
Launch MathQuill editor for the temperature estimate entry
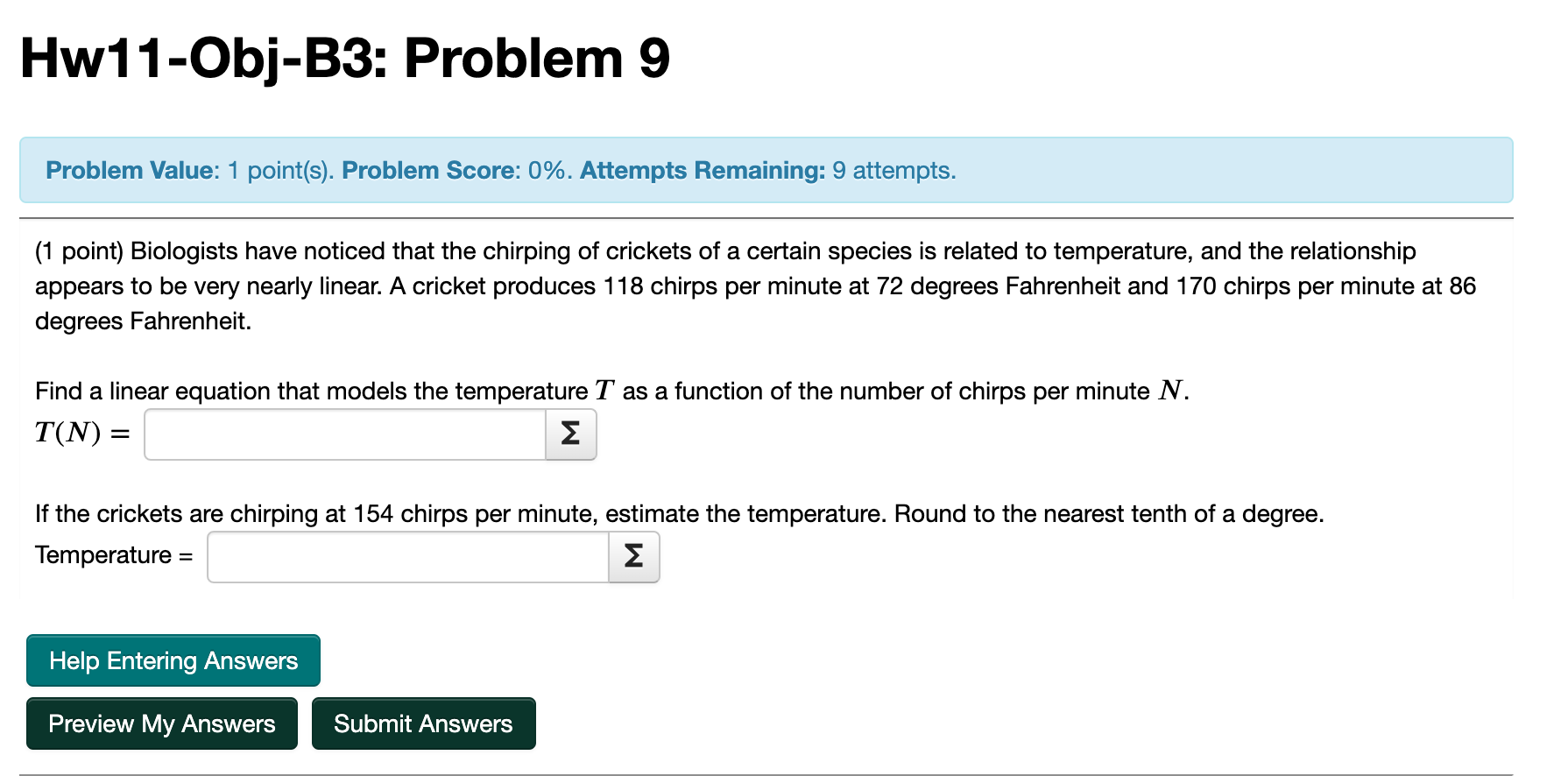[634, 556]
